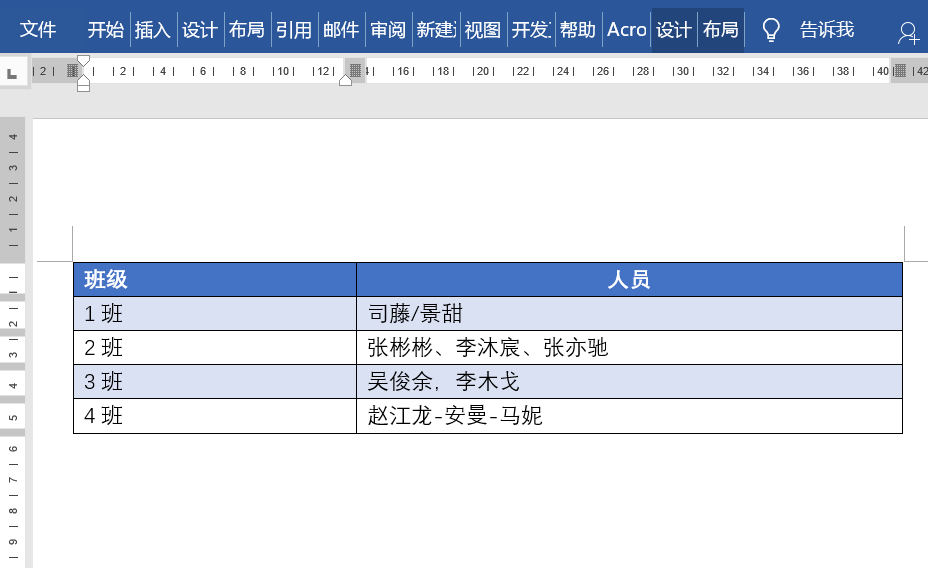Click the right indent marker near 14 on ruler

[x=346, y=80]
